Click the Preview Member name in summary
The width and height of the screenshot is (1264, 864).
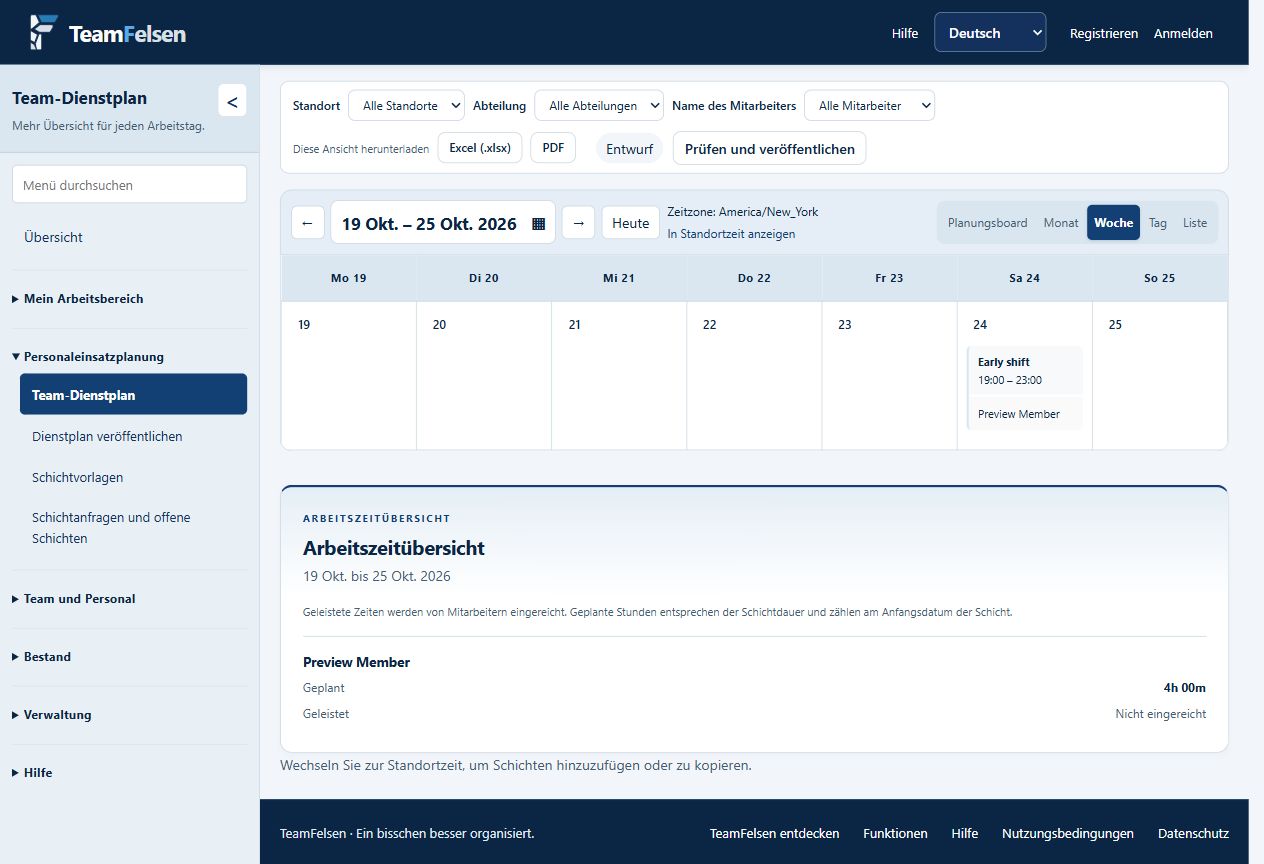tap(357, 662)
